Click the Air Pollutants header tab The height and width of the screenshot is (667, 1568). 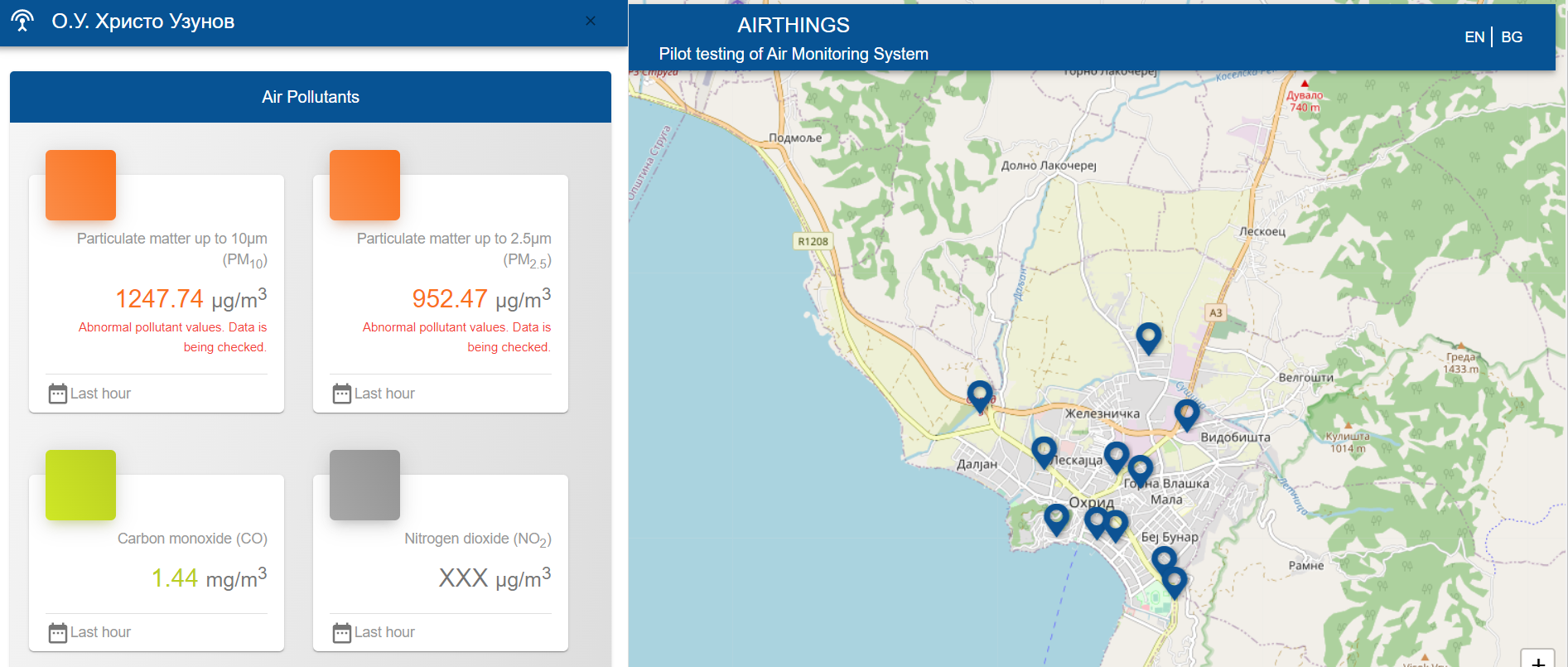[x=311, y=97]
